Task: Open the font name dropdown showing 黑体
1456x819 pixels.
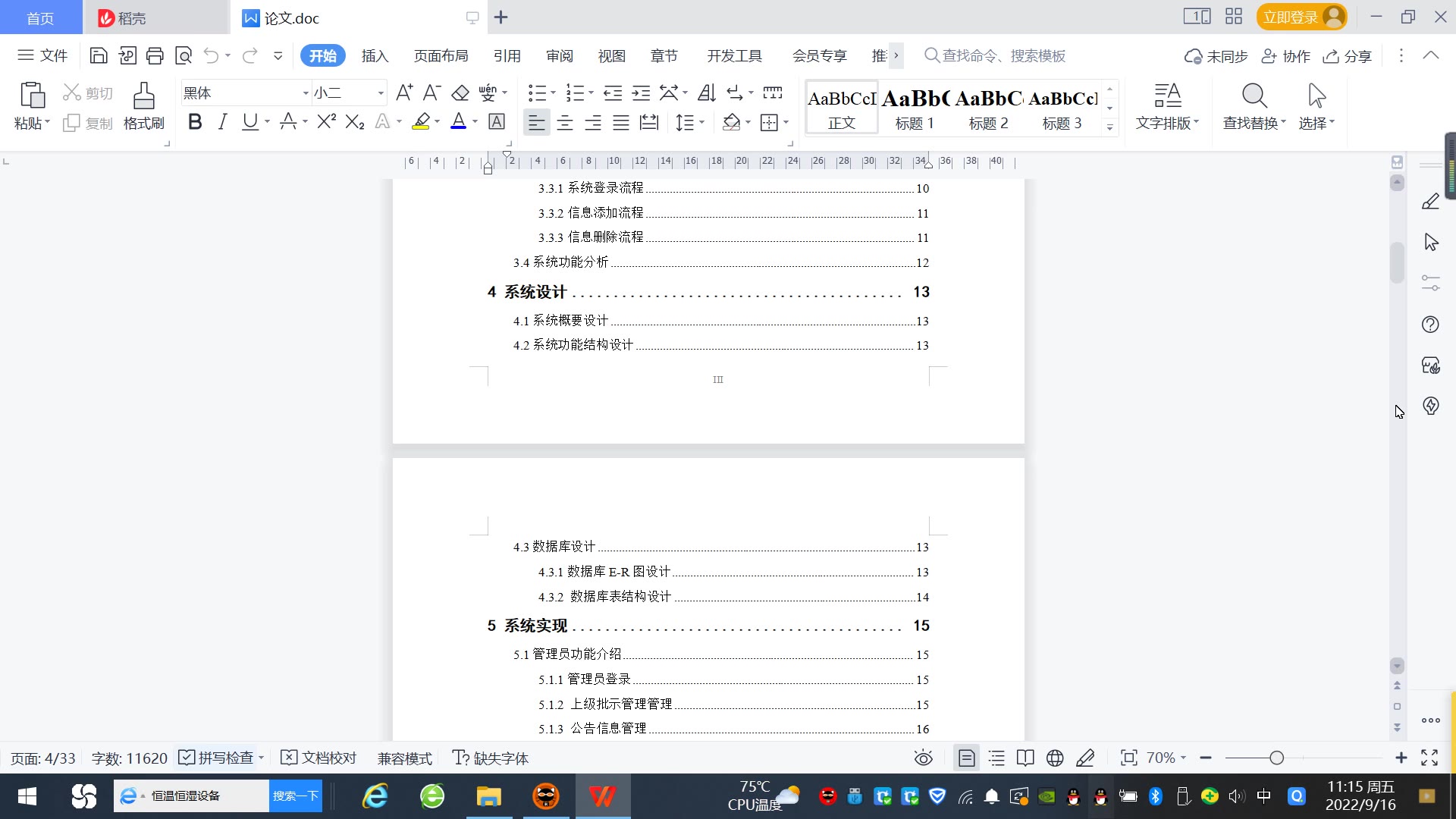Action: [306, 93]
